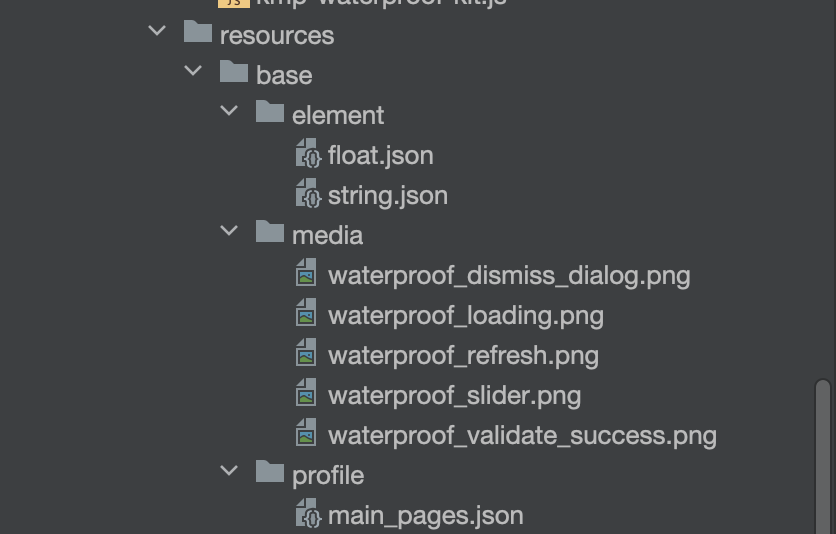
Task: Collapse the base folder chevron
Action: point(193,71)
